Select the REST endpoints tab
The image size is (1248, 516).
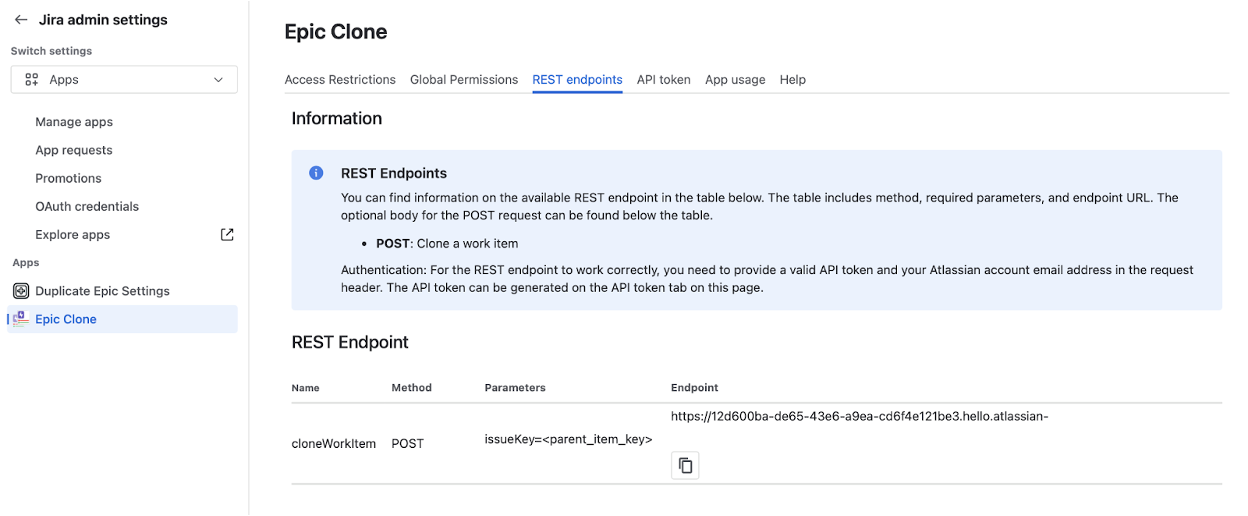[x=577, y=80]
